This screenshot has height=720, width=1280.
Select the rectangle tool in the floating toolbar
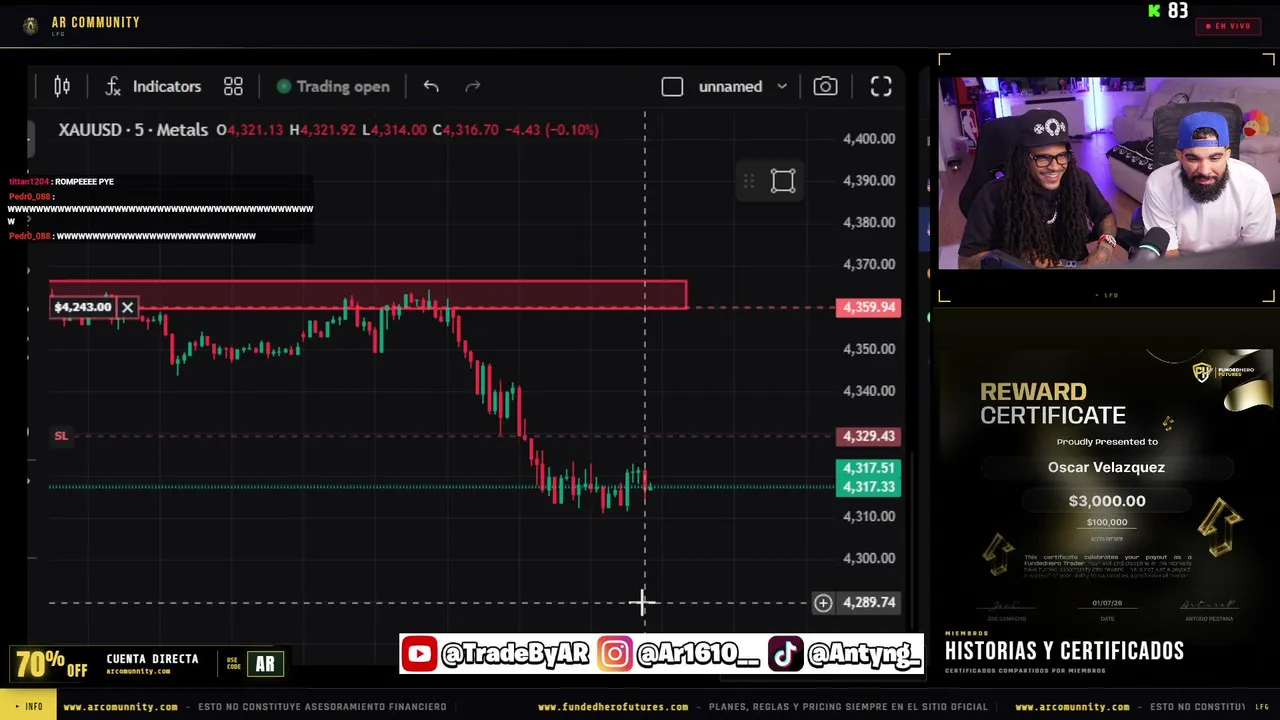click(x=783, y=181)
